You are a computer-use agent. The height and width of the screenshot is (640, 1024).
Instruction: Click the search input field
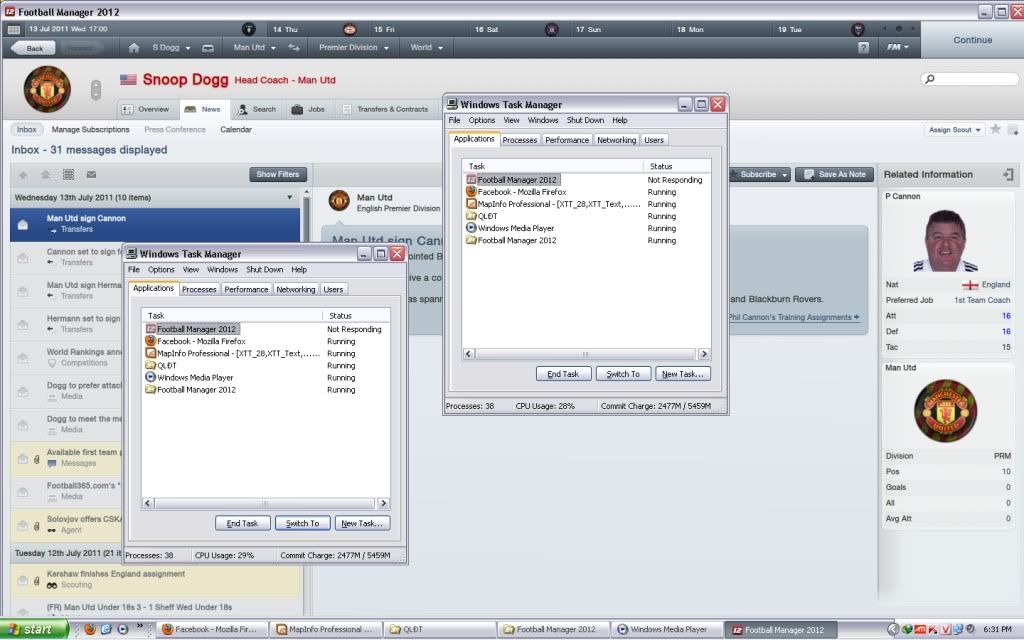(x=970, y=79)
